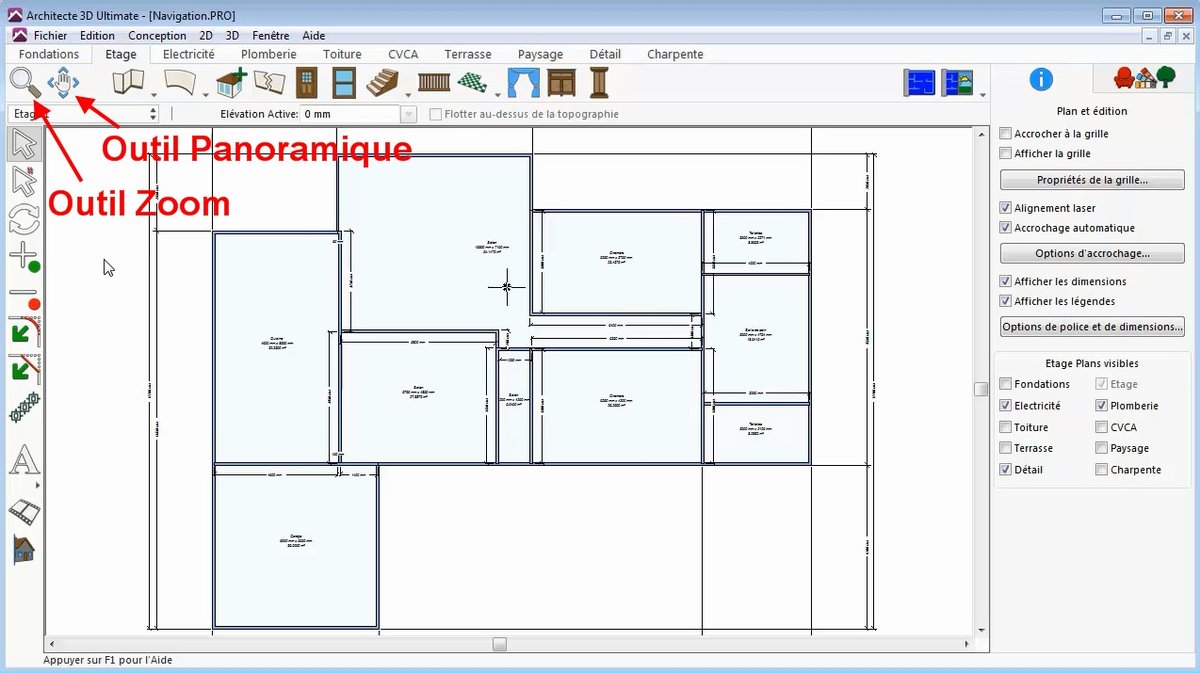Click the film strip animation tool
The width and height of the screenshot is (1200, 673).
24,512
